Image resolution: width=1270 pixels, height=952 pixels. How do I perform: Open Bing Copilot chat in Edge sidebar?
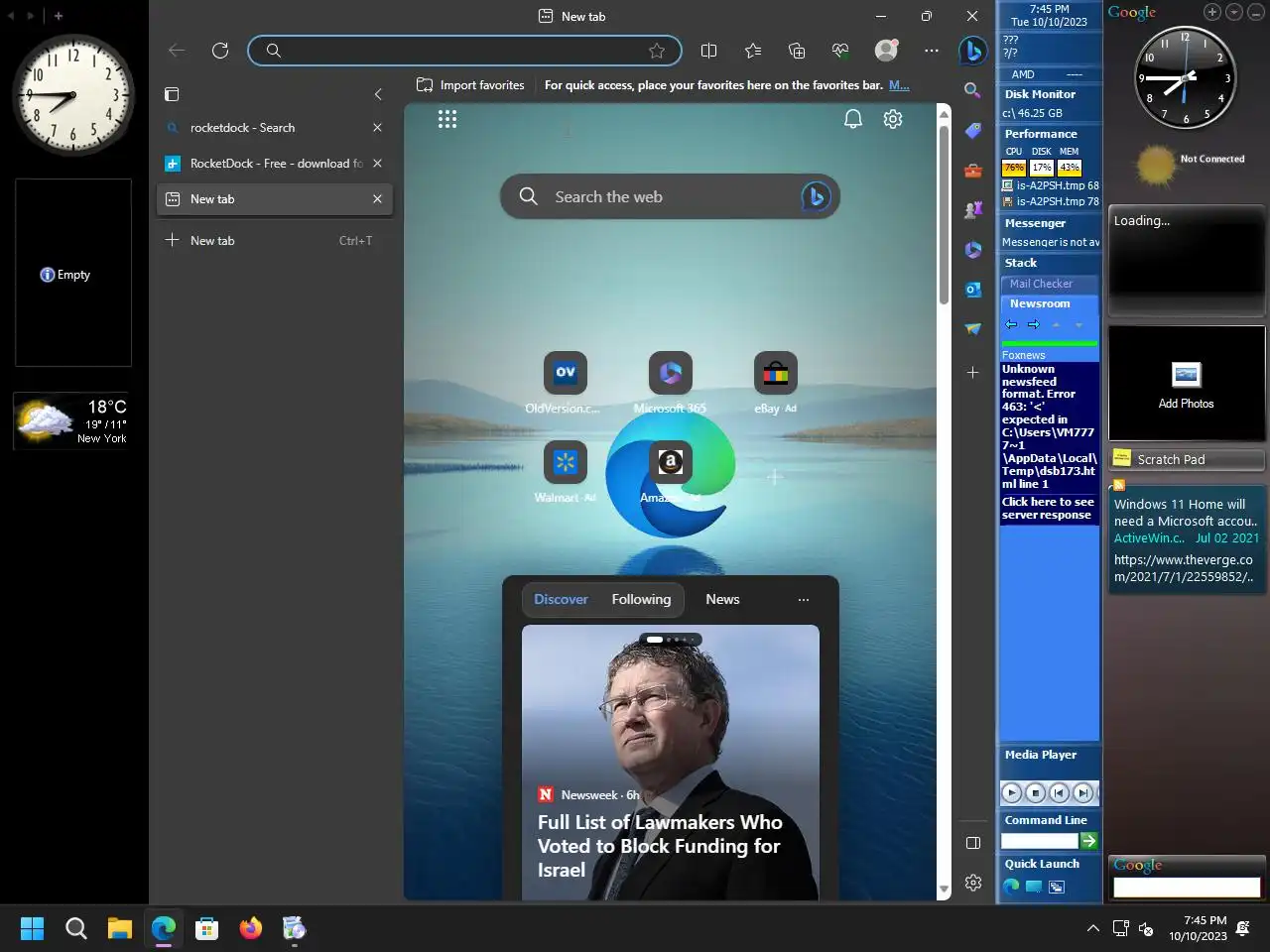click(x=972, y=51)
